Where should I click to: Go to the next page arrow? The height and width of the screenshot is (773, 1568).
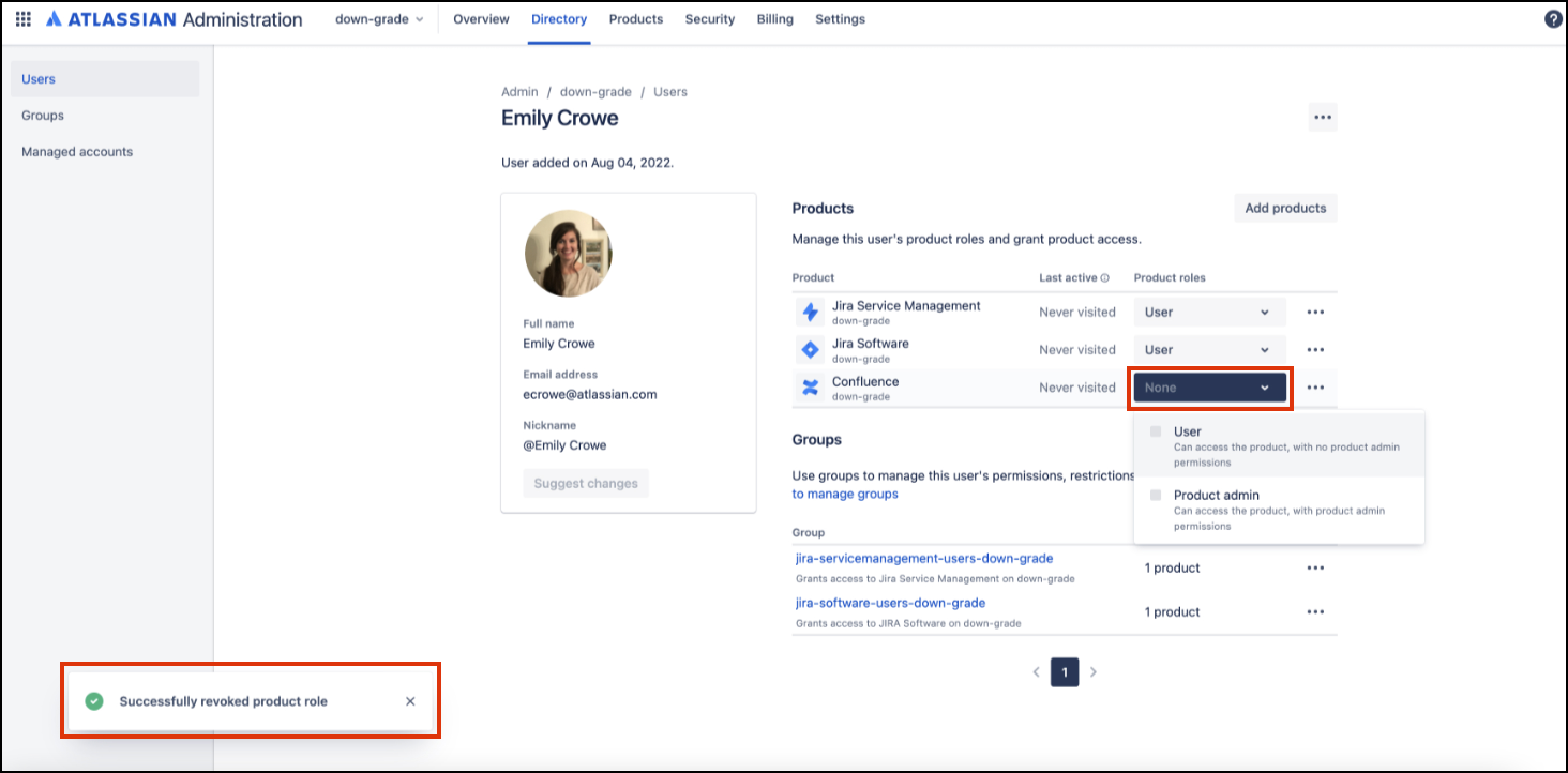[x=1093, y=672]
